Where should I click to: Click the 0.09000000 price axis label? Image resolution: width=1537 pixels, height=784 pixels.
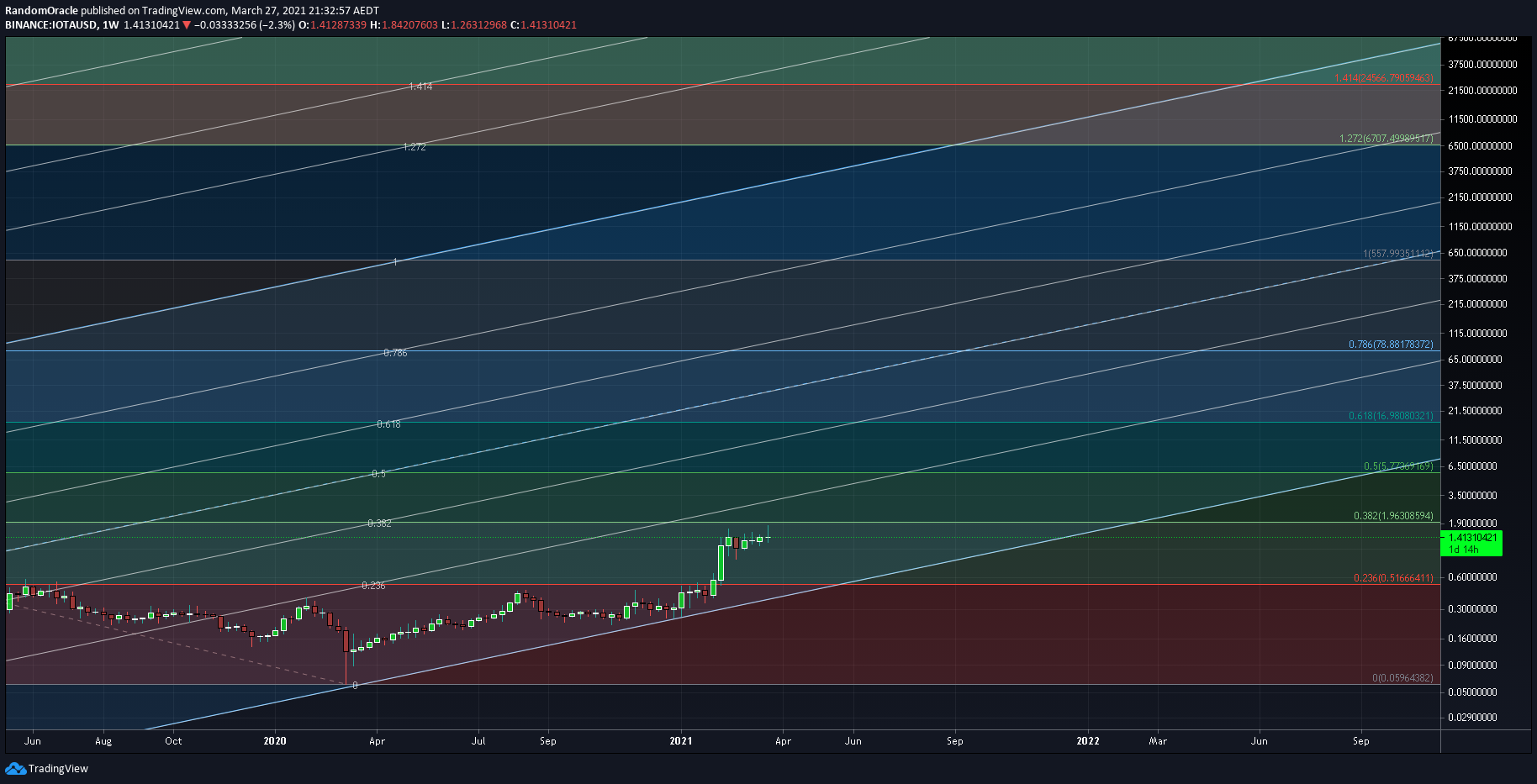coord(1472,666)
